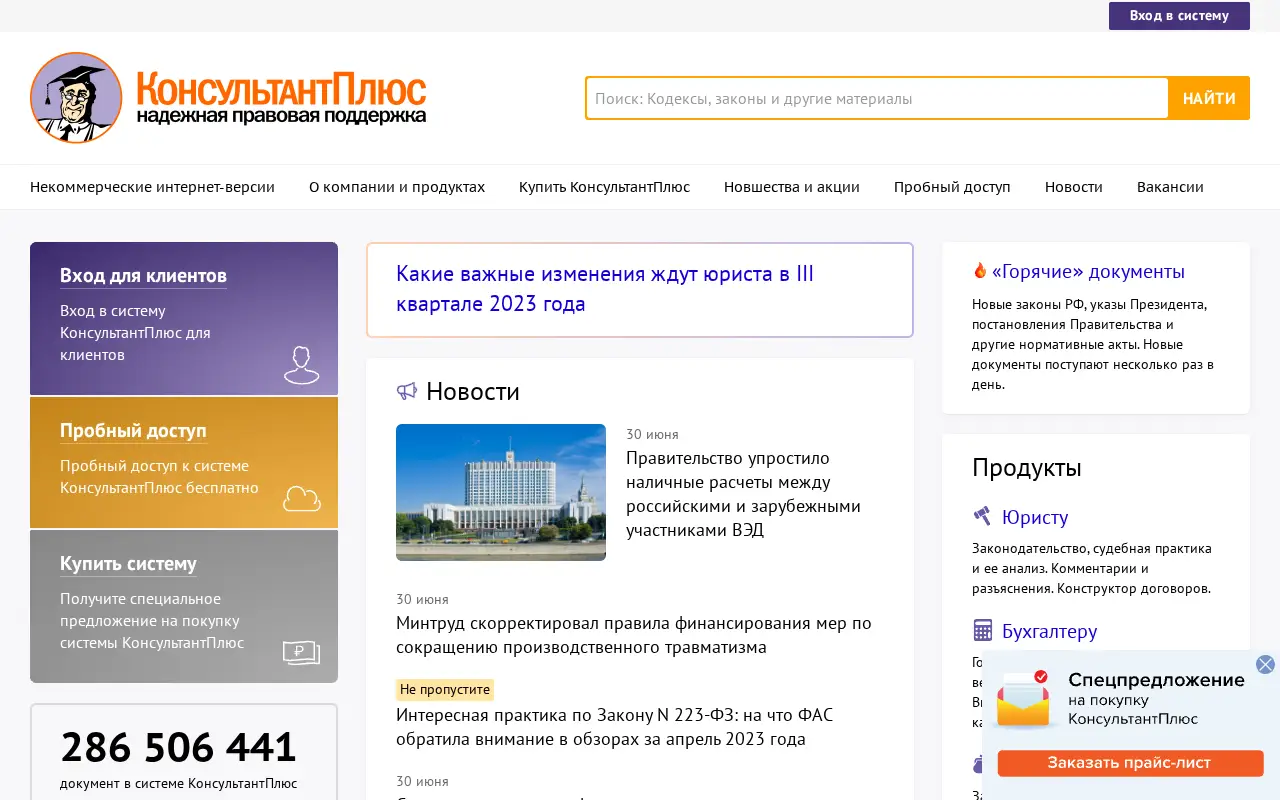Screen dimensions: 1280x800
Task: Click the government building news thumbnail
Action: tap(501, 492)
